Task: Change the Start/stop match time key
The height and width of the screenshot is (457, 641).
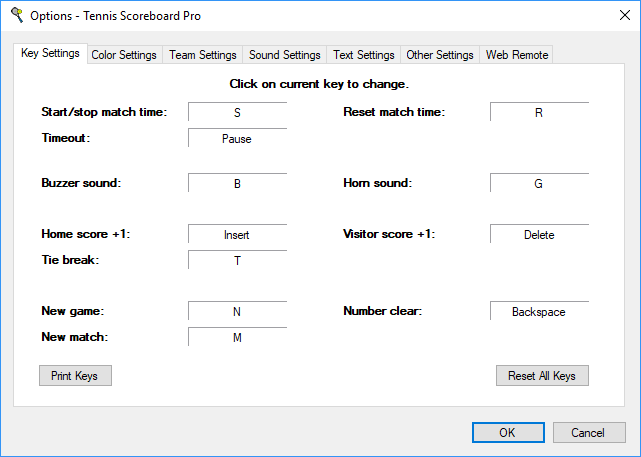Action: click(237, 113)
